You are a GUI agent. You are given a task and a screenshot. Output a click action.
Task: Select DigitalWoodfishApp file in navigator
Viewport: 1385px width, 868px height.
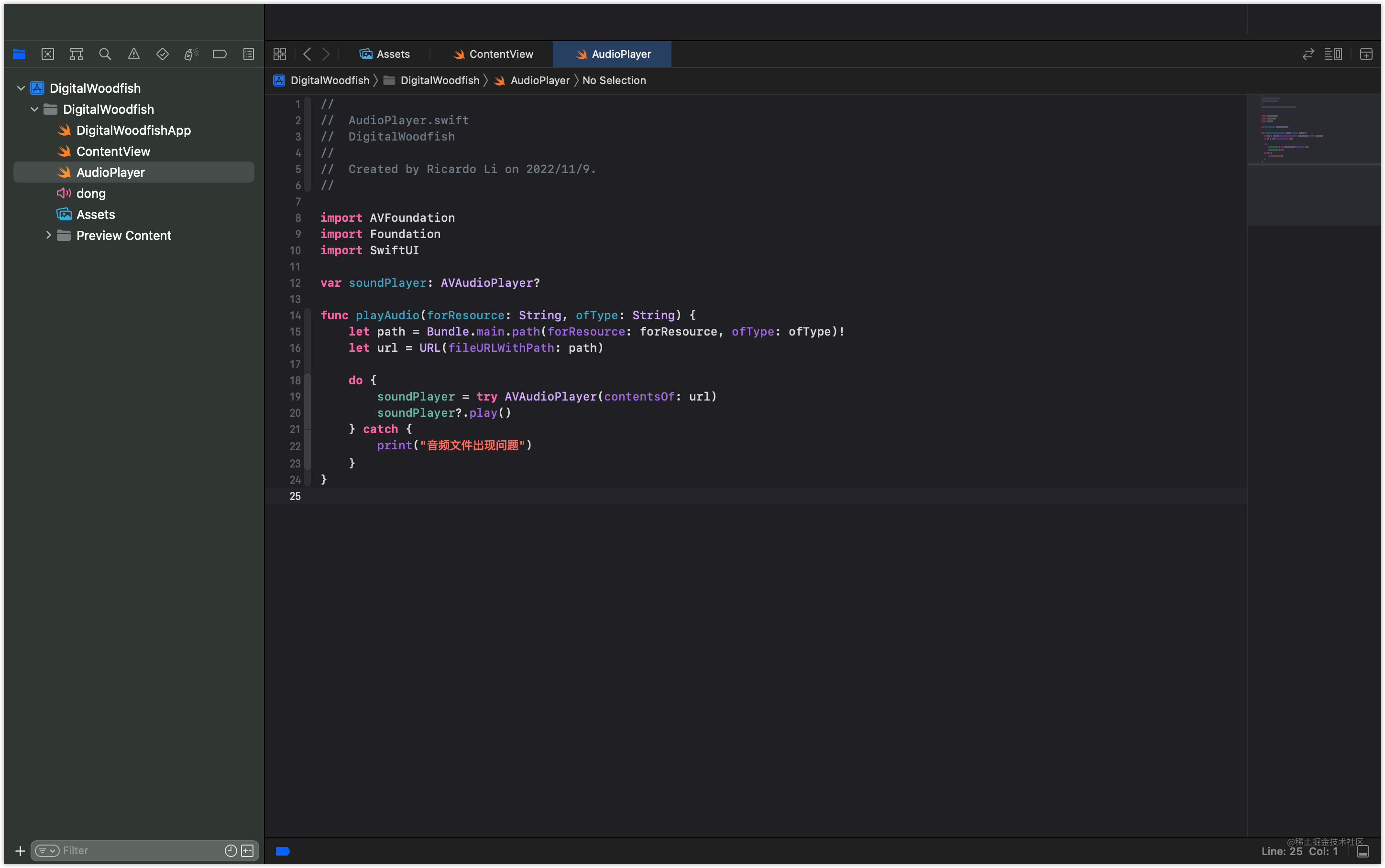pos(134,130)
